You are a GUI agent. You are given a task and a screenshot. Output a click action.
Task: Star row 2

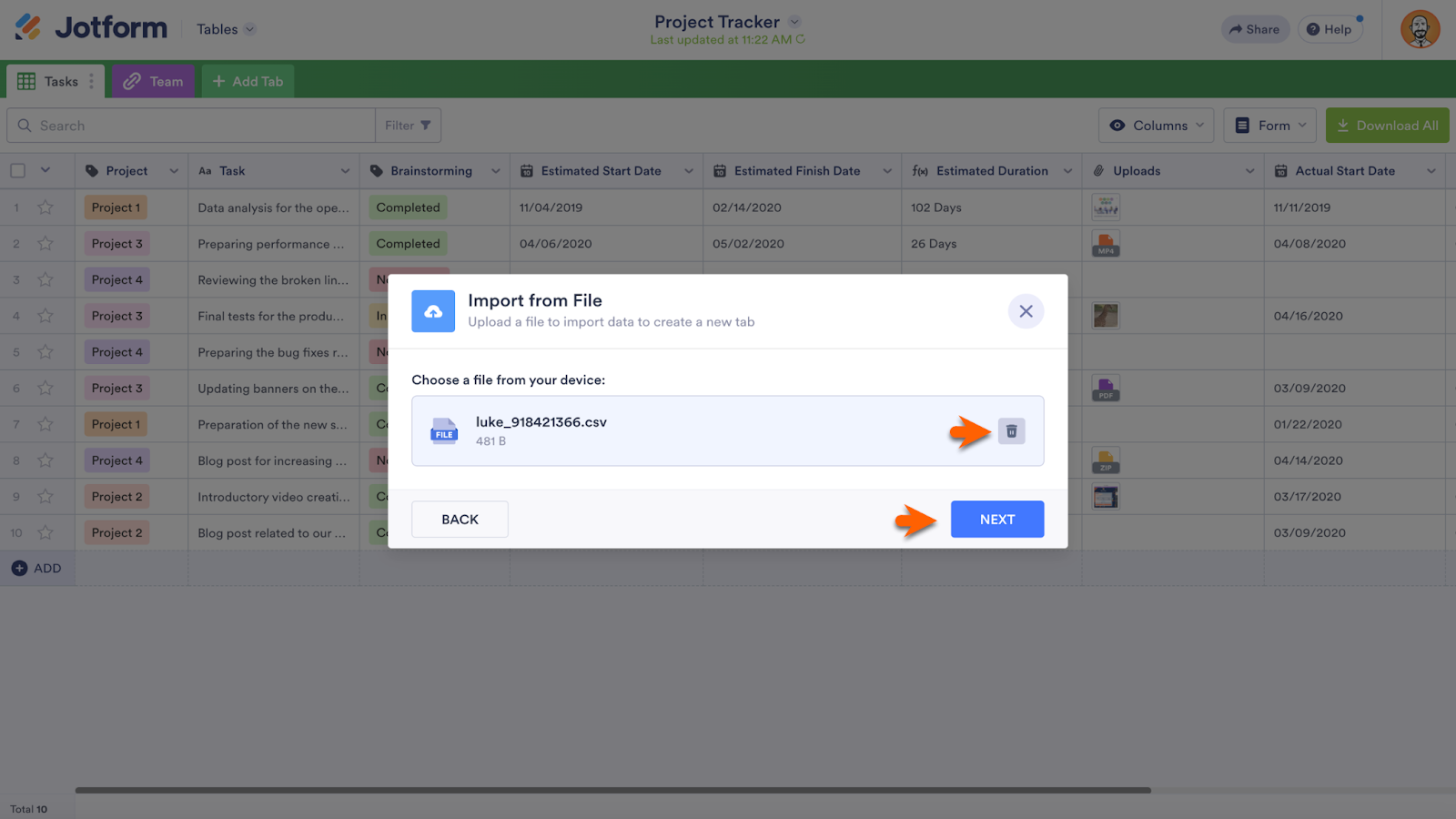(45, 244)
